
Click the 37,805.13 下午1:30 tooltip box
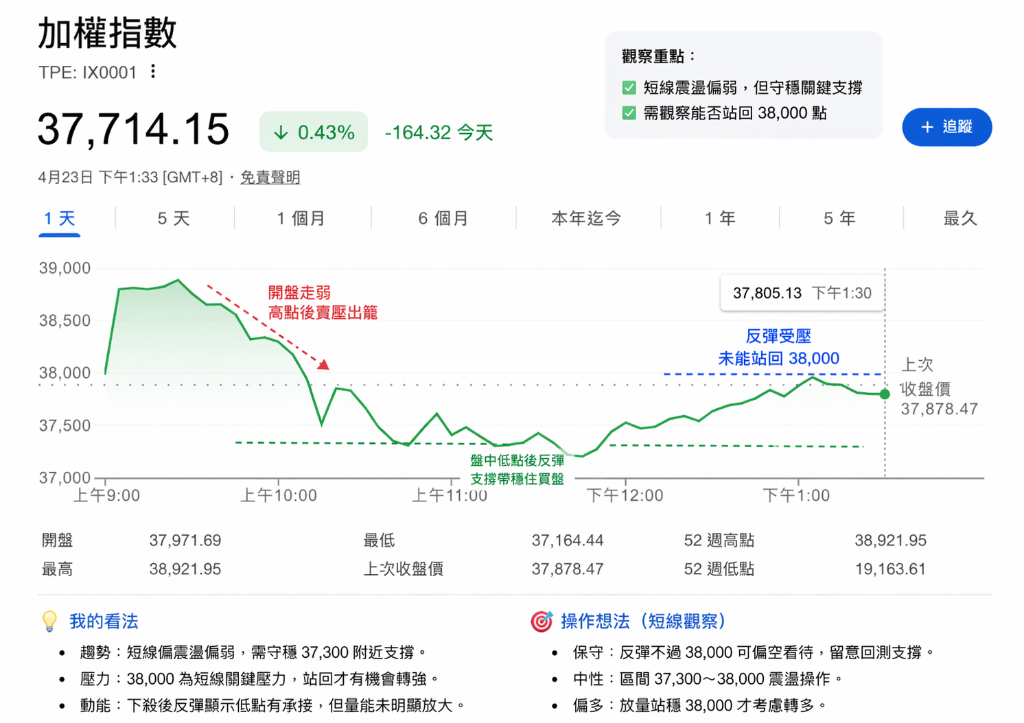[x=802, y=293]
